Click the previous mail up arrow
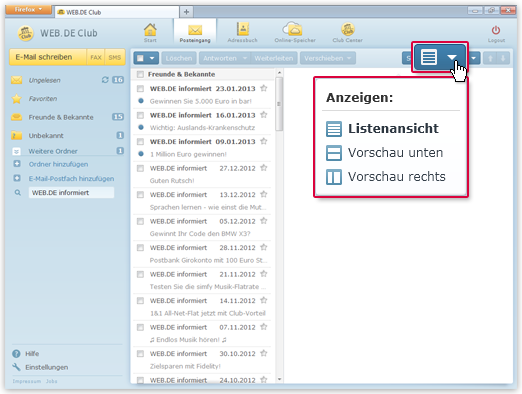522x394 pixels. [490, 58]
